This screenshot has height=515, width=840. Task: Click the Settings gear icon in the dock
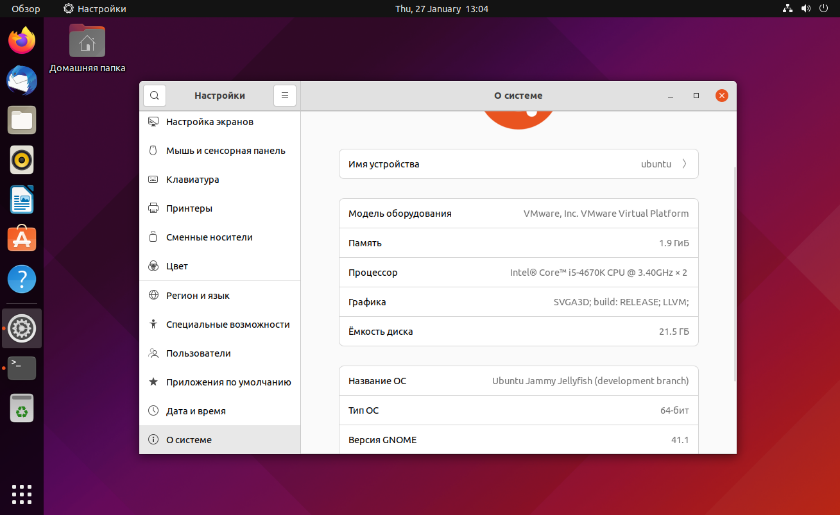21,328
